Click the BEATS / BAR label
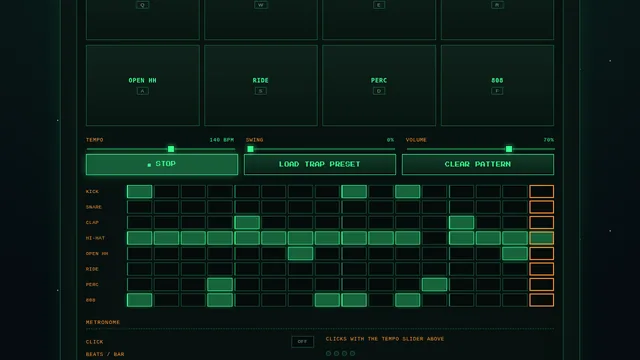Image resolution: width=640 pixels, height=360 pixels. (x=105, y=354)
